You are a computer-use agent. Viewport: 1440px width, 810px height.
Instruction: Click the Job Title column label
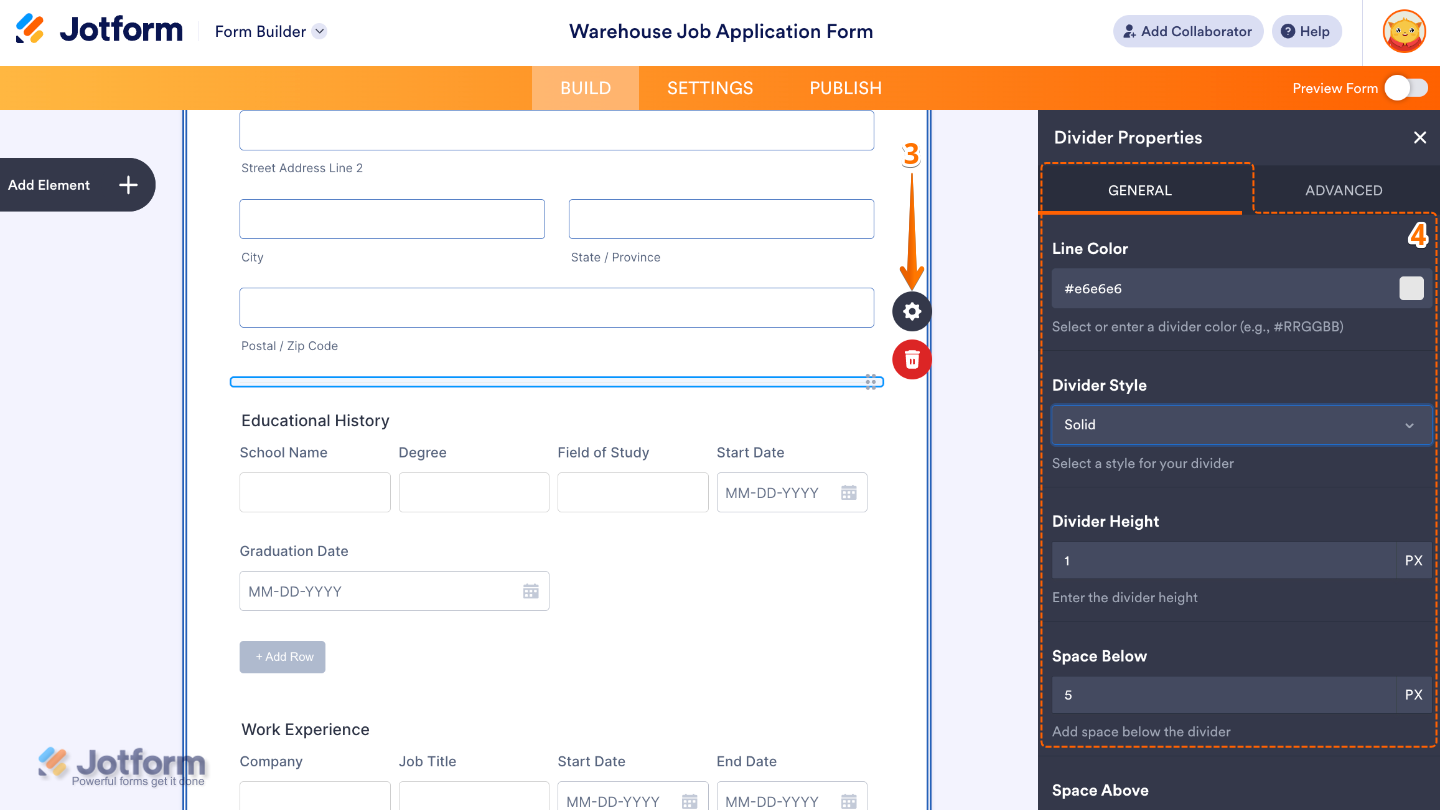(427, 761)
